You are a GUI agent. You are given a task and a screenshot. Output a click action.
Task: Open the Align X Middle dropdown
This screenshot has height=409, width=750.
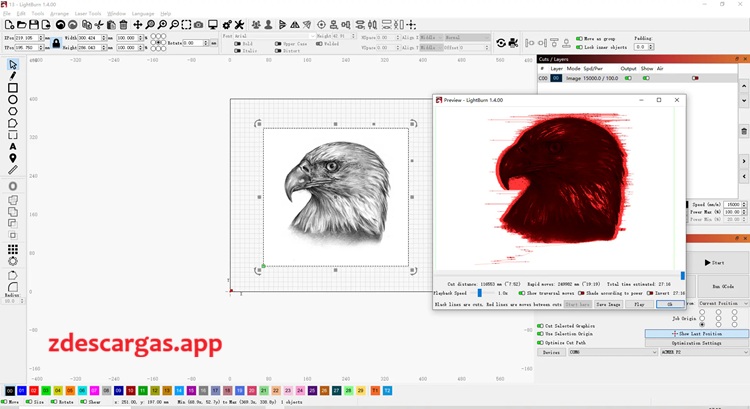tap(431, 37)
